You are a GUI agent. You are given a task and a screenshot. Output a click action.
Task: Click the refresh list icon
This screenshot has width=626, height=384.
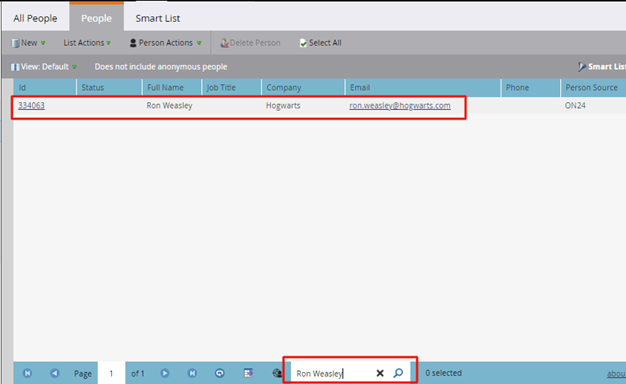point(220,373)
